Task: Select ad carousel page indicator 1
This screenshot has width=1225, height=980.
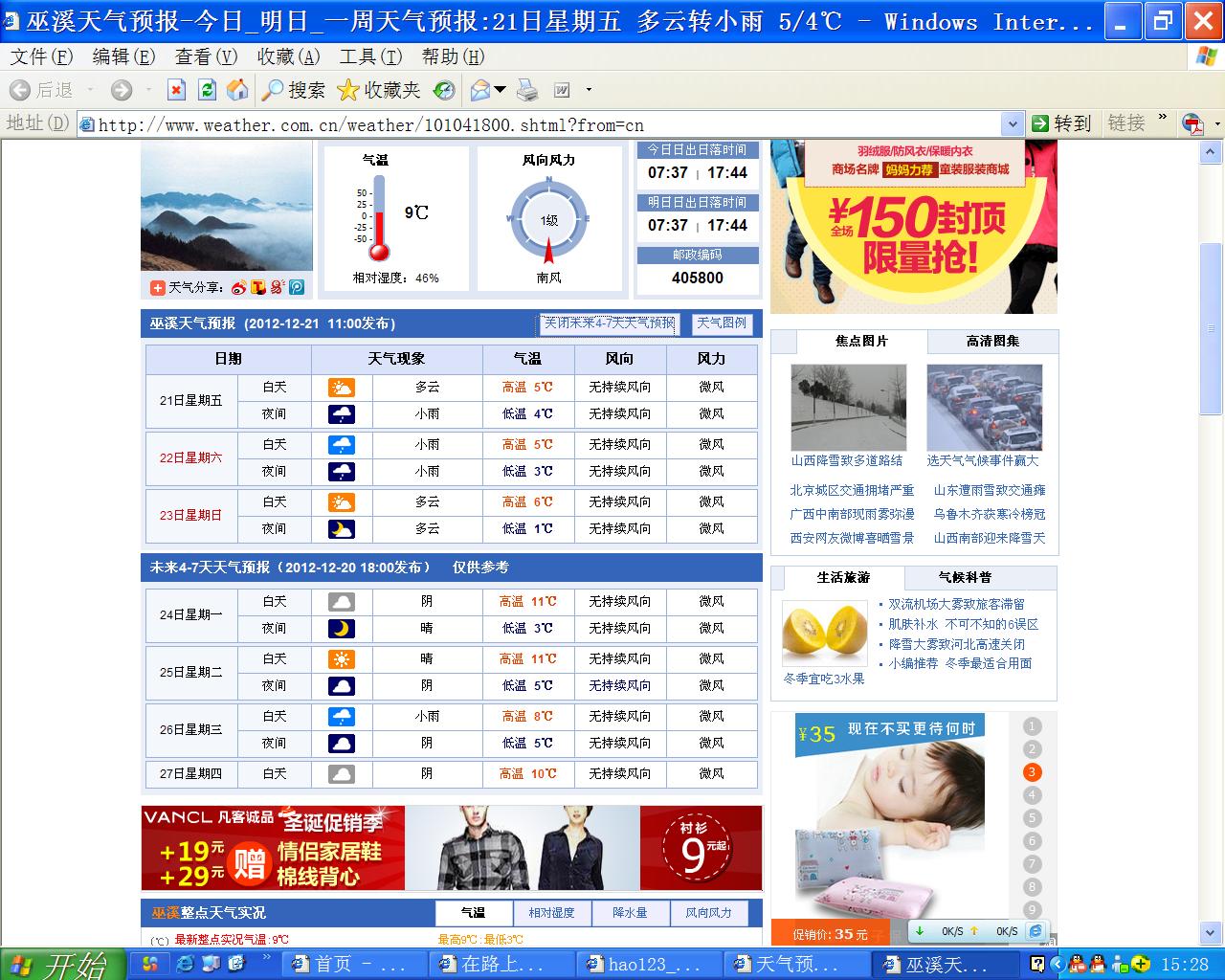Action: 1032,726
